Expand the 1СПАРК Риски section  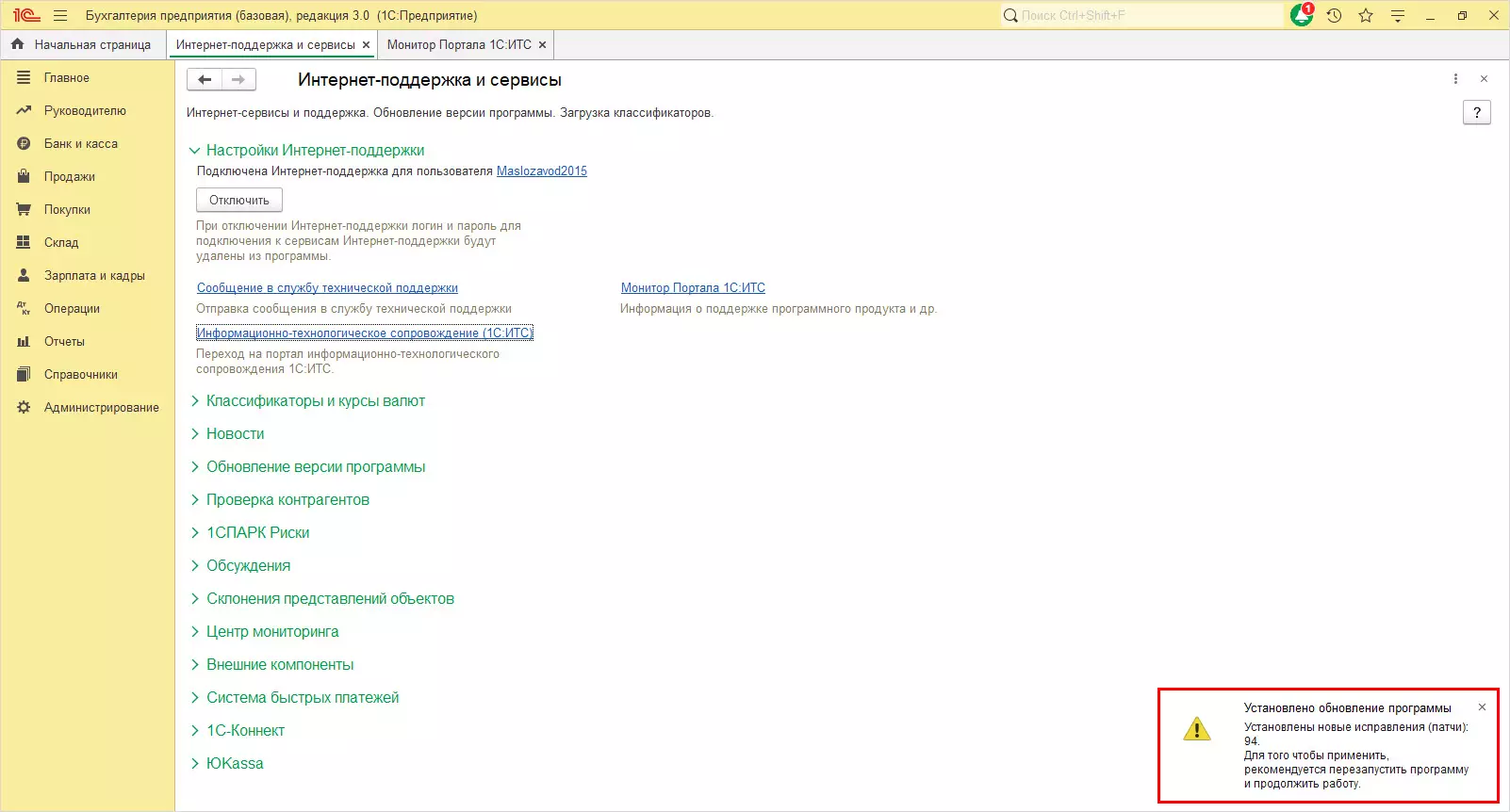(195, 533)
